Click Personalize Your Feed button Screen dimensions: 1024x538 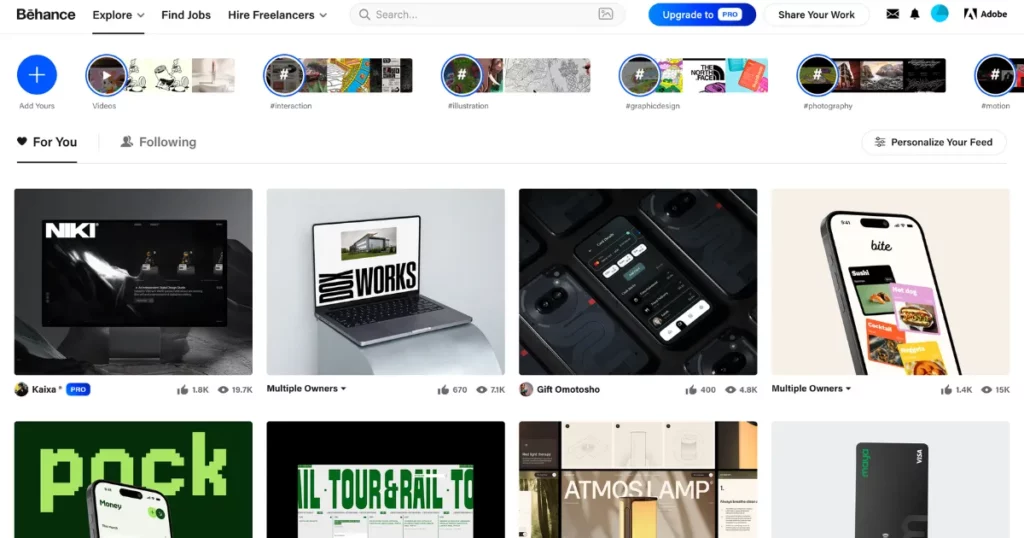[933, 142]
